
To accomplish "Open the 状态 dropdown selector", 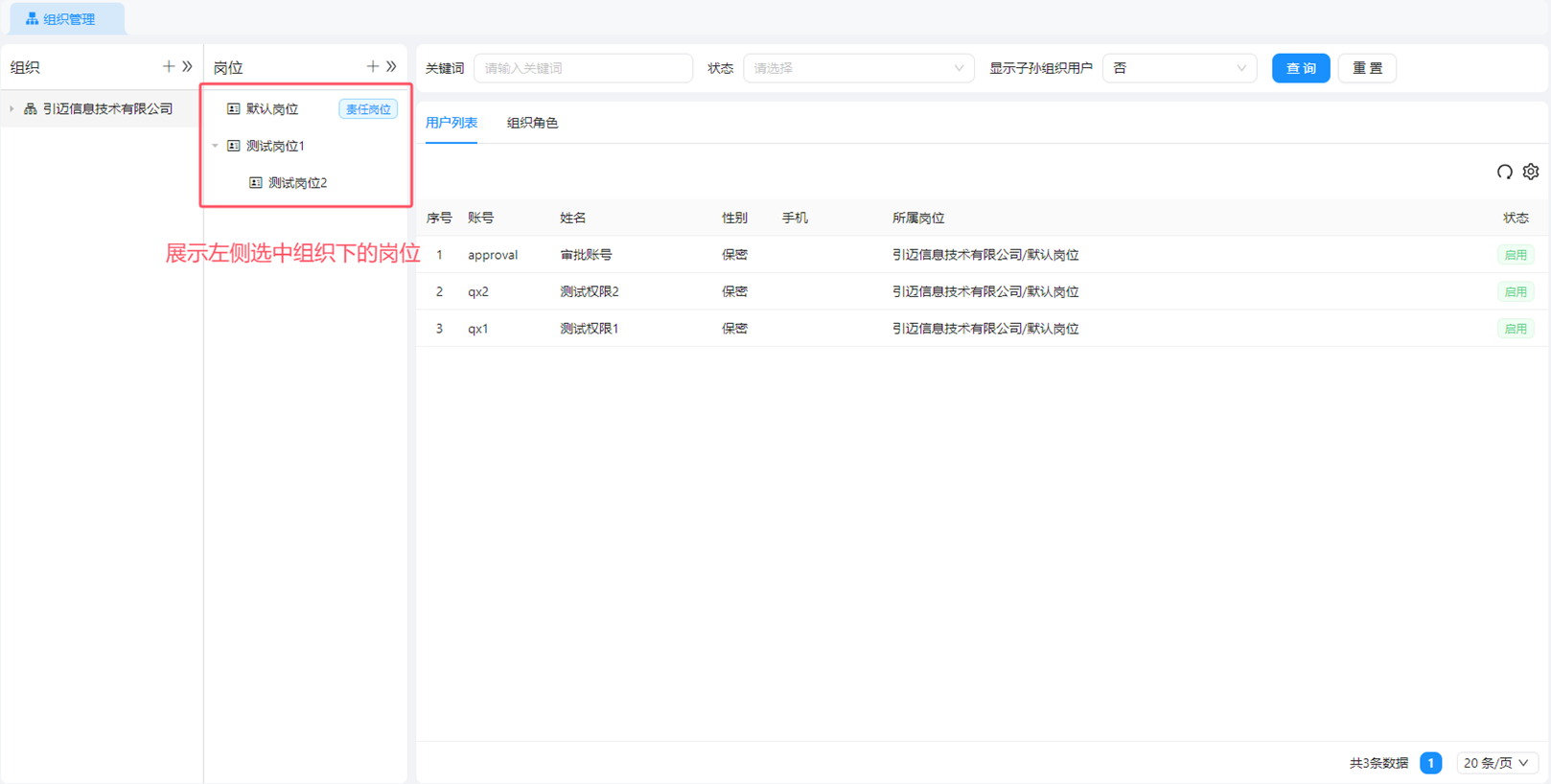I will click(x=858, y=68).
